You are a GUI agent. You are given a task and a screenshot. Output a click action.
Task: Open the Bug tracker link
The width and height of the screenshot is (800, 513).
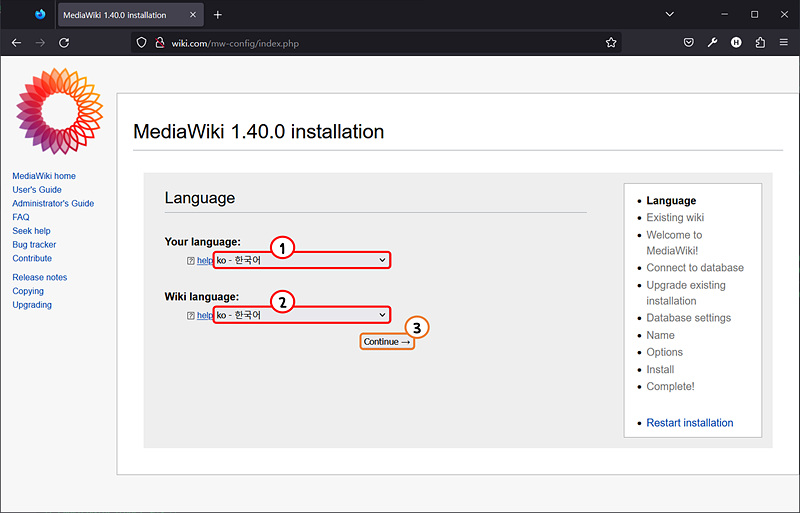[x=34, y=245]
